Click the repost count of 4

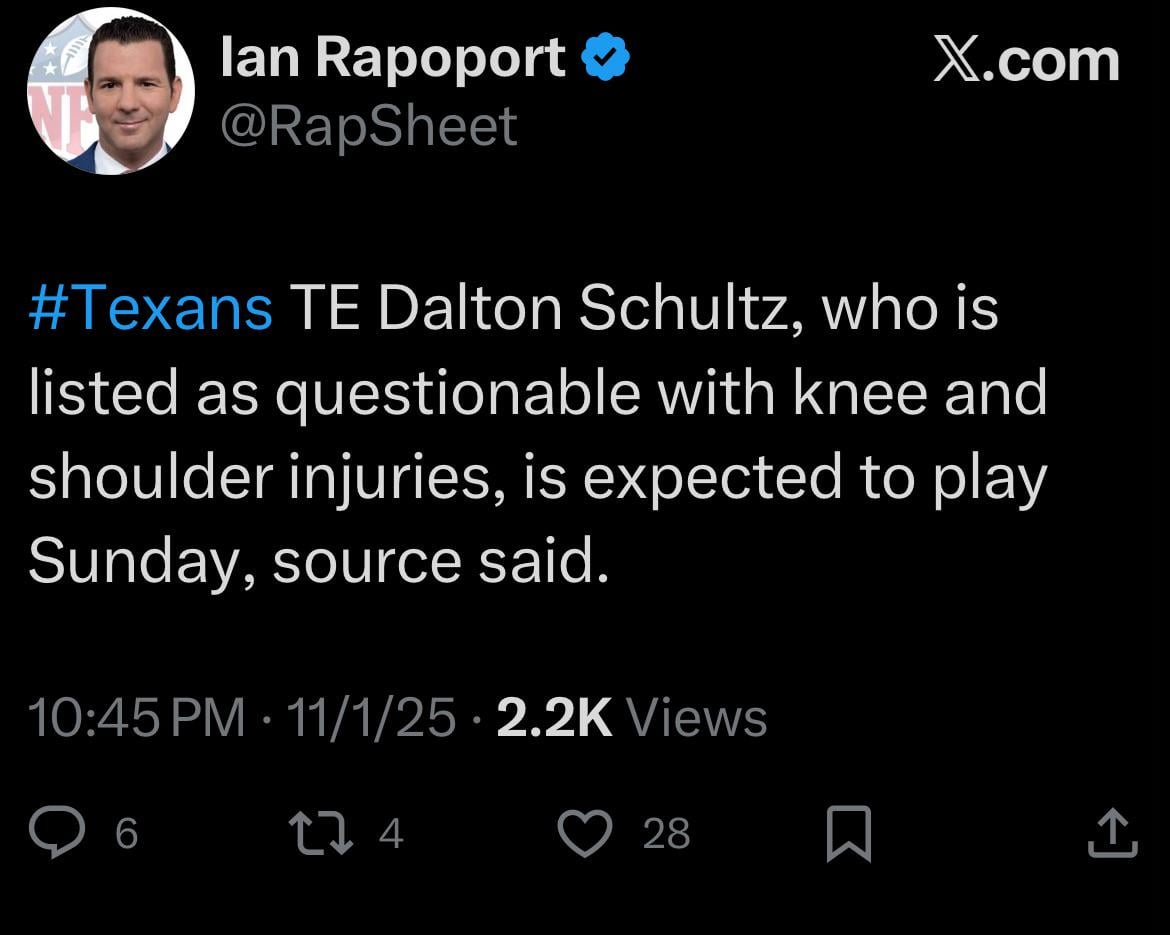click(390, 834)
